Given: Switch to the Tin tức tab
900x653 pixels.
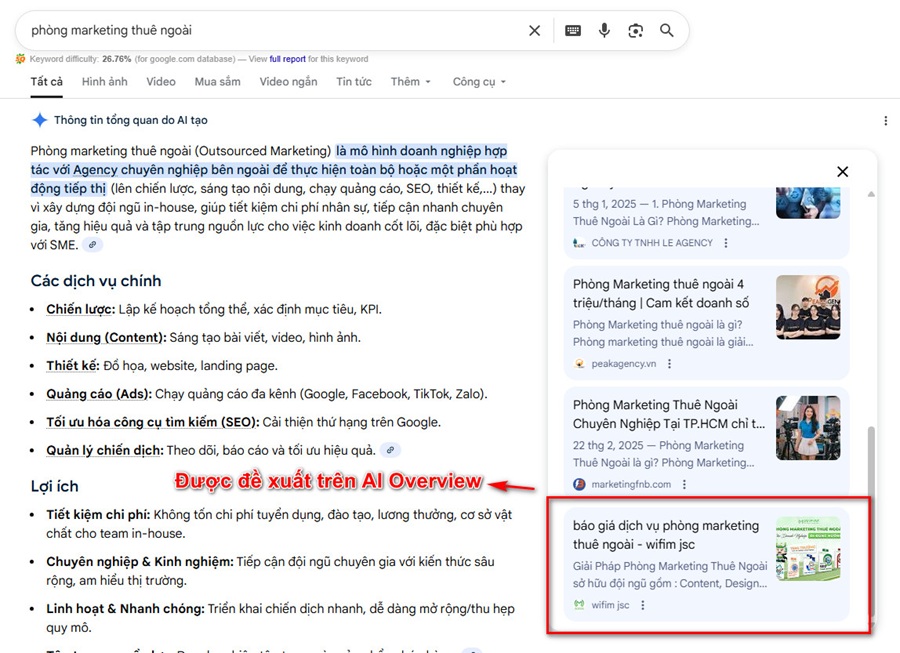Looking at the screenshot, I should pos(353,82).
